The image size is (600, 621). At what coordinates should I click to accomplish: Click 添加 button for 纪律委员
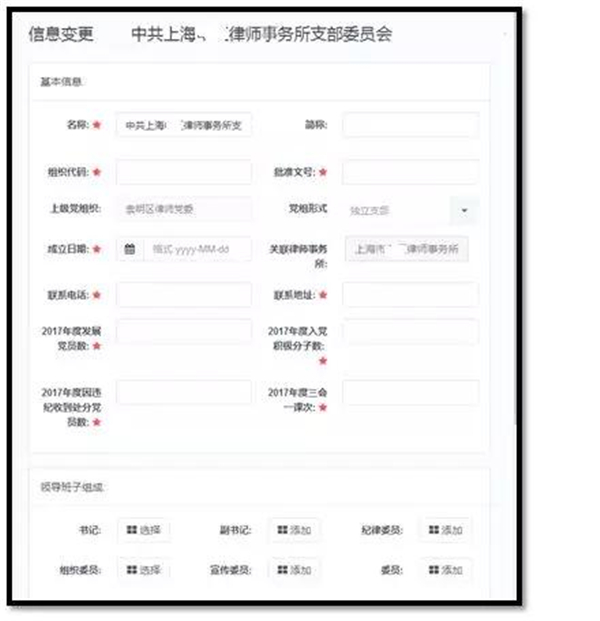(x=446, y=530)
